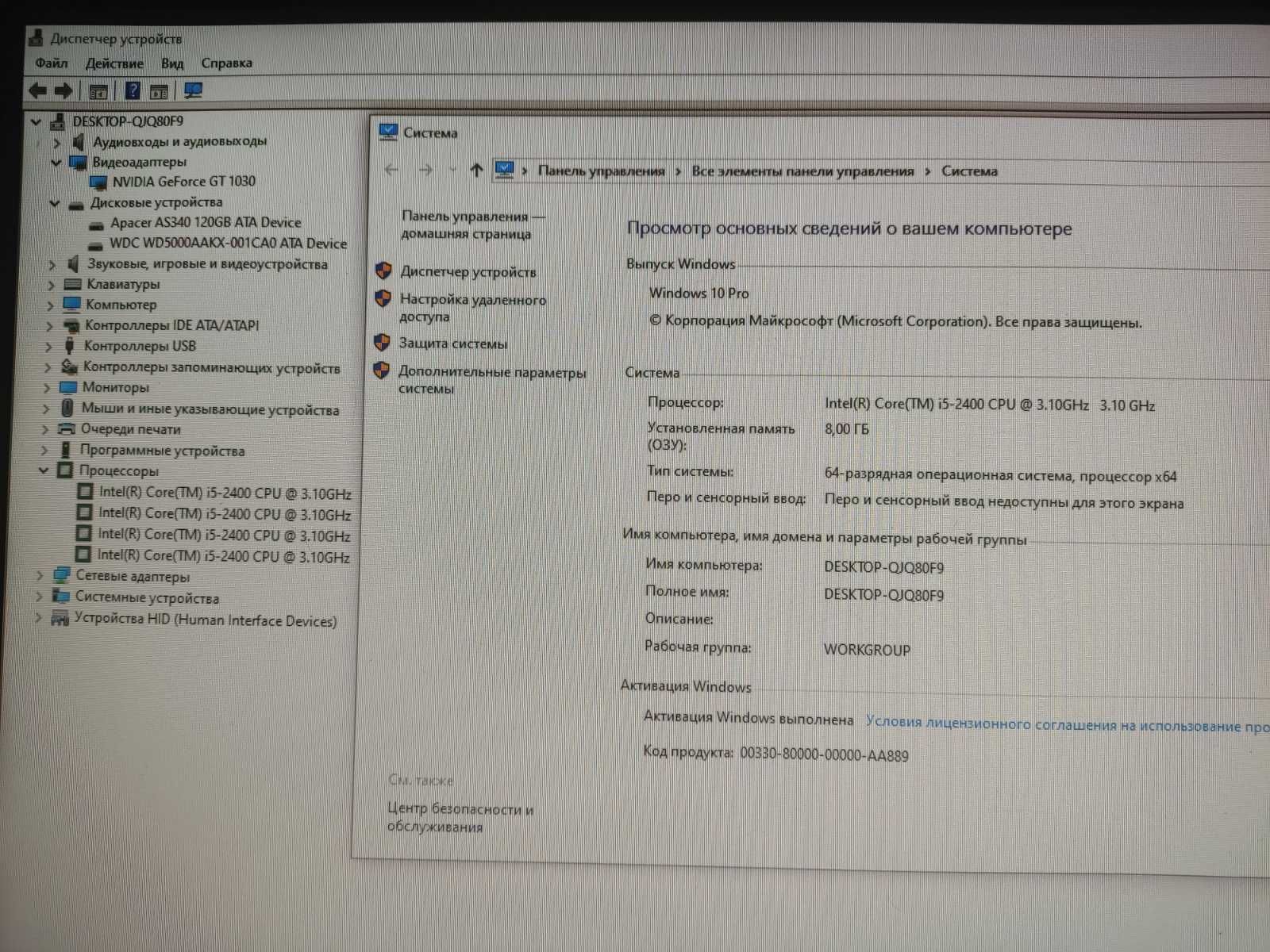Expand Звуковые, игровые и видеоустройства node
Screen dimensions: 1270x952
coord(52,264)
